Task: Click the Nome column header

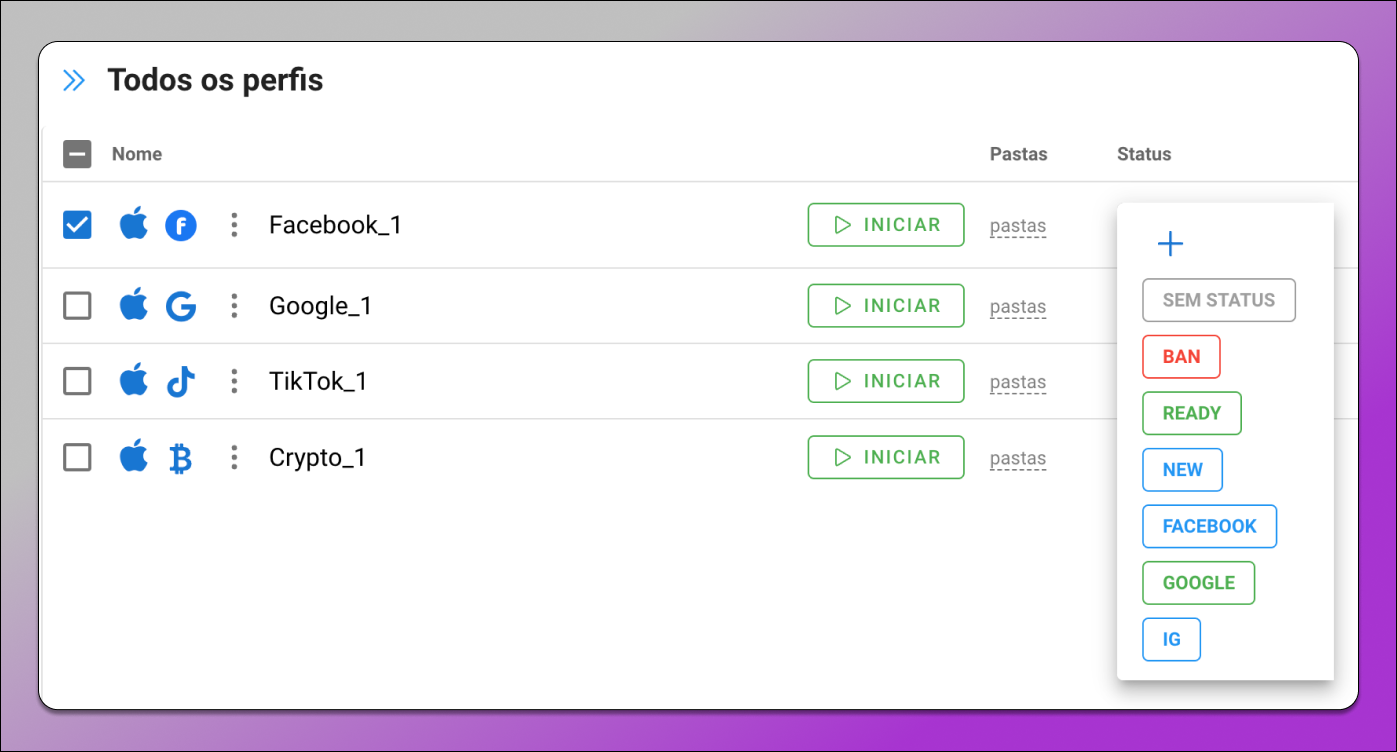Action: pyautogui.click(x=137, y=154)
